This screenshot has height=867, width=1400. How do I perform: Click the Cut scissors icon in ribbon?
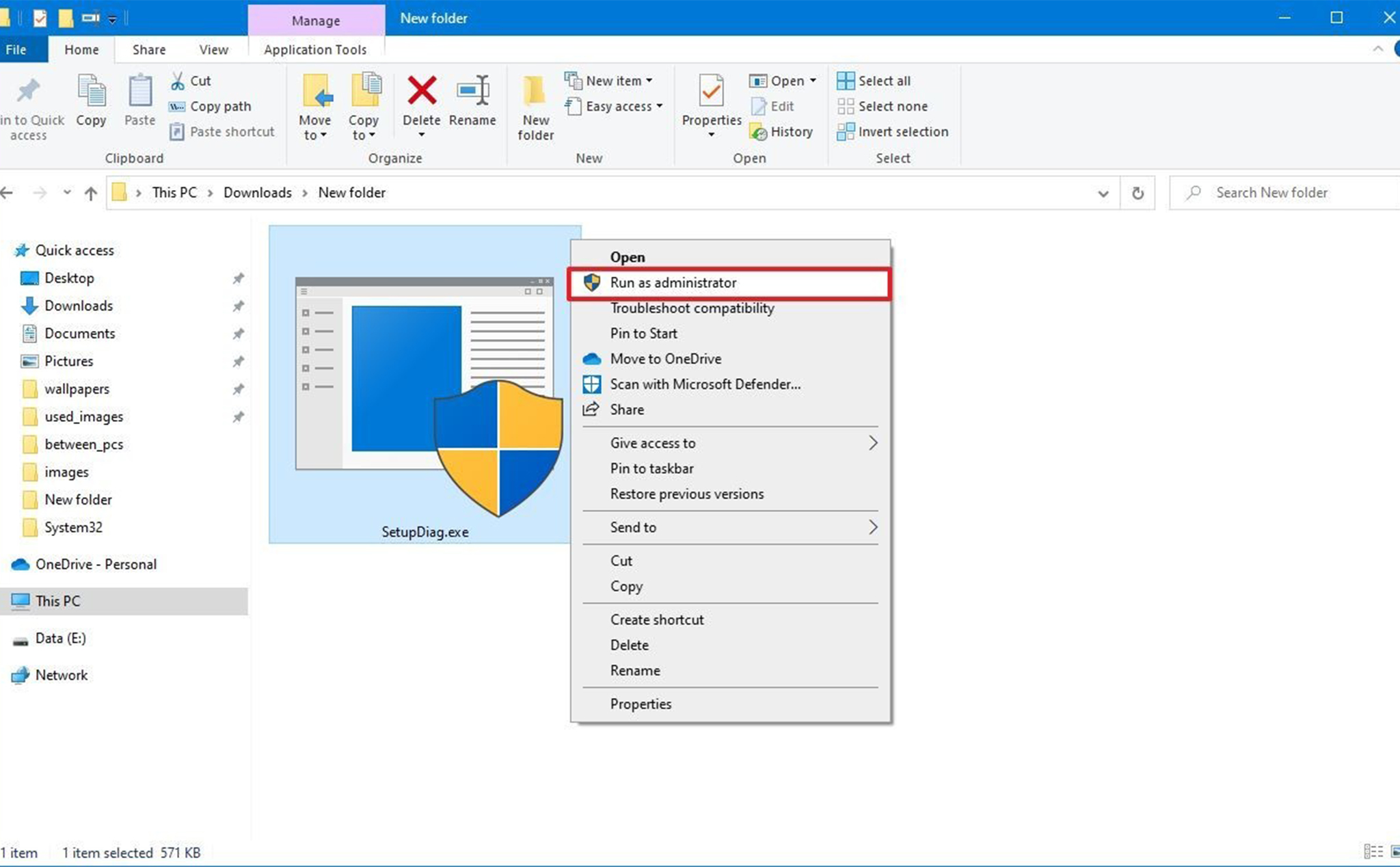click(178, 81)
